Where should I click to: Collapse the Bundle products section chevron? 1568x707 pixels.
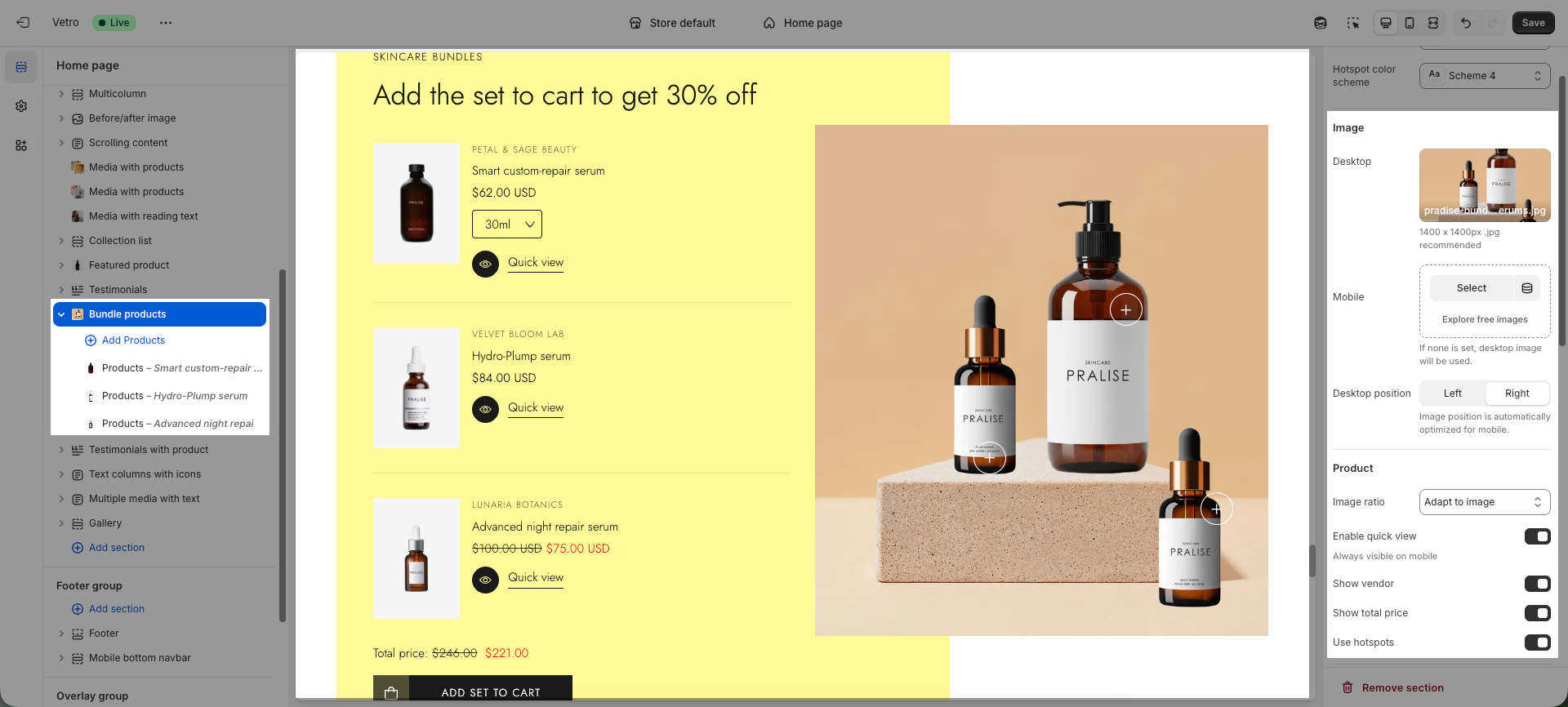(x=61, y=314)
